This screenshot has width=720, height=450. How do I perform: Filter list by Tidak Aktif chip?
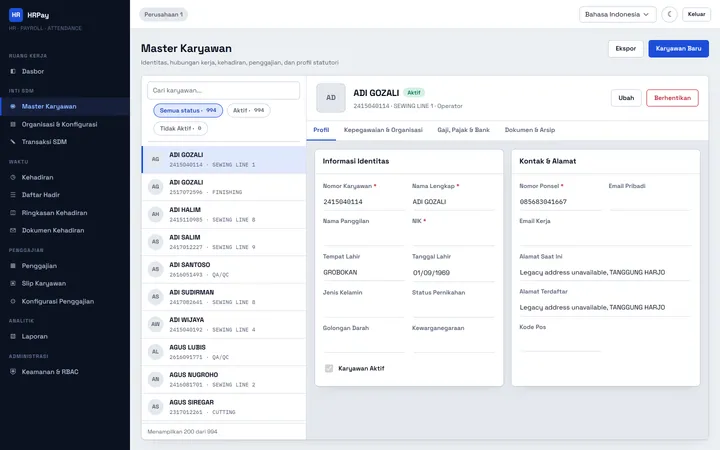pyautogui.click(x=180, y=129)
